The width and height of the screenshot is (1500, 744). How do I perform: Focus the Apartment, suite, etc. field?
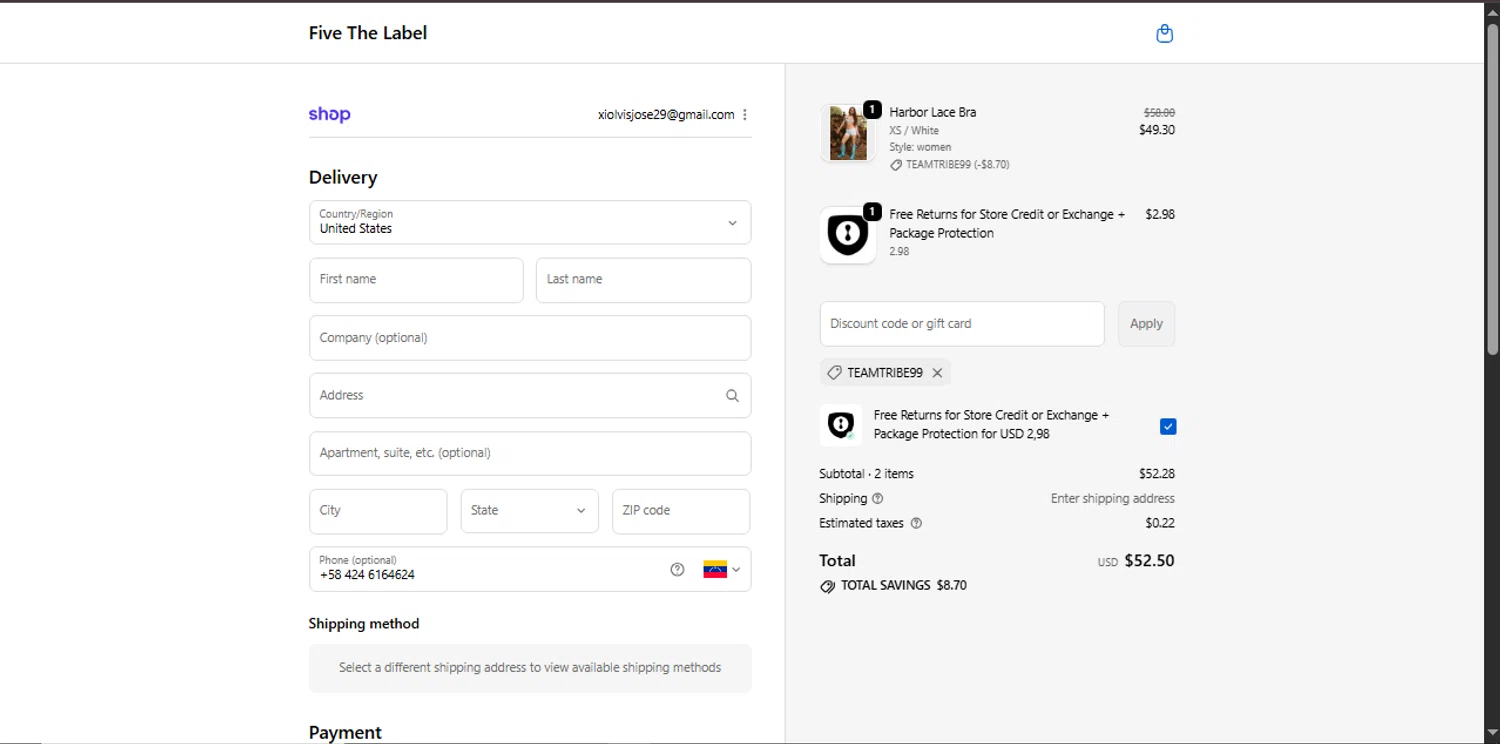point(530,453)
